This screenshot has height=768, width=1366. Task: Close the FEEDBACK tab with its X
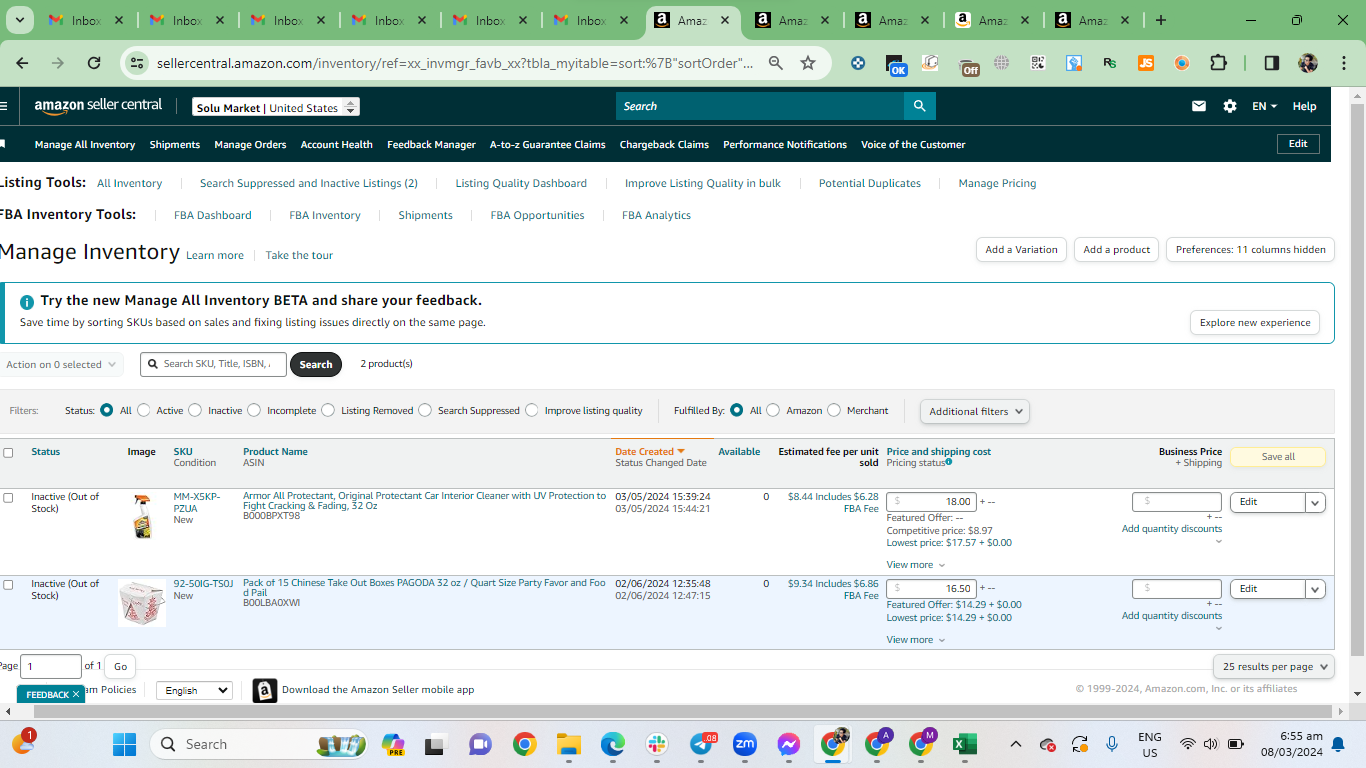76,694
